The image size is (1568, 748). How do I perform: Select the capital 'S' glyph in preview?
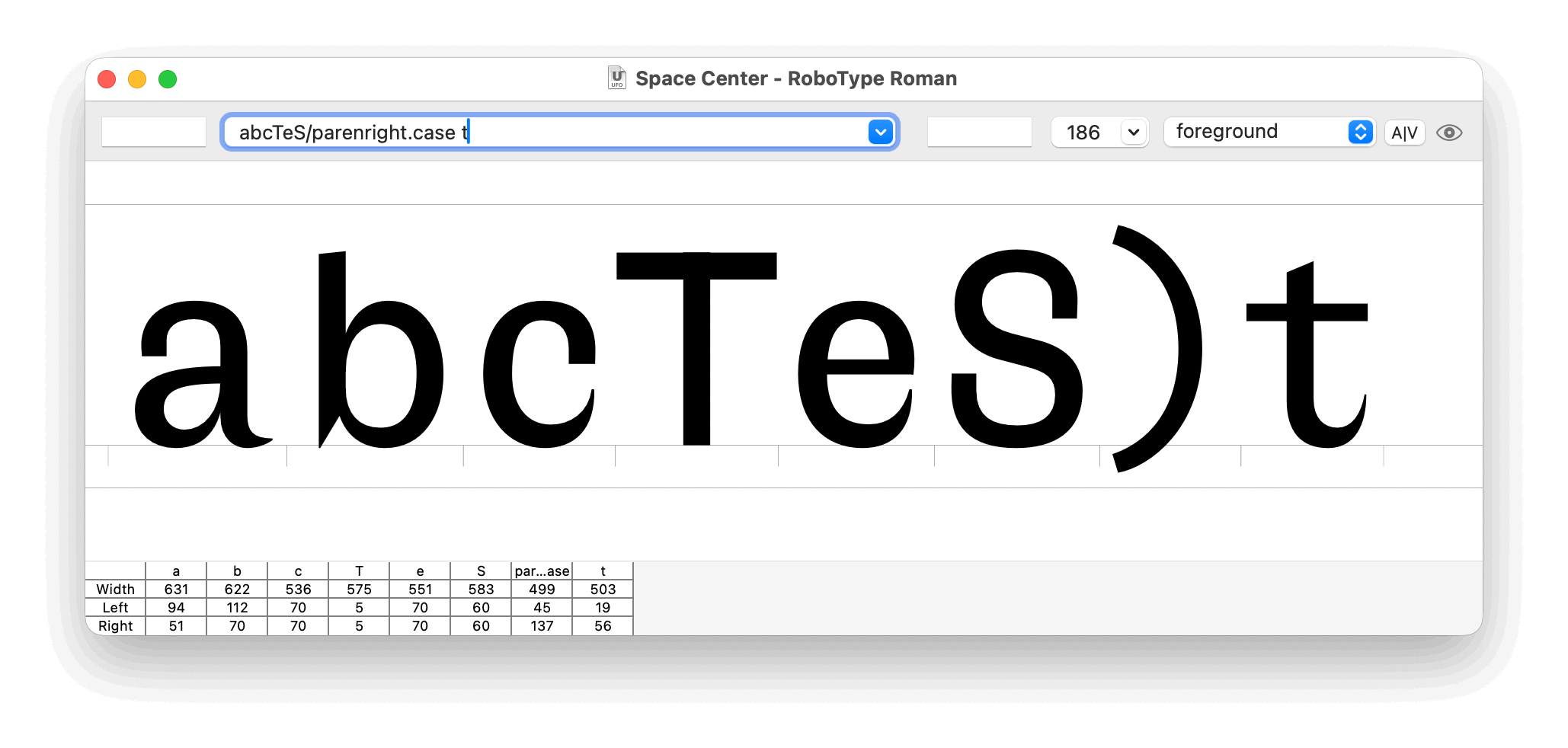pos(1016,349)
